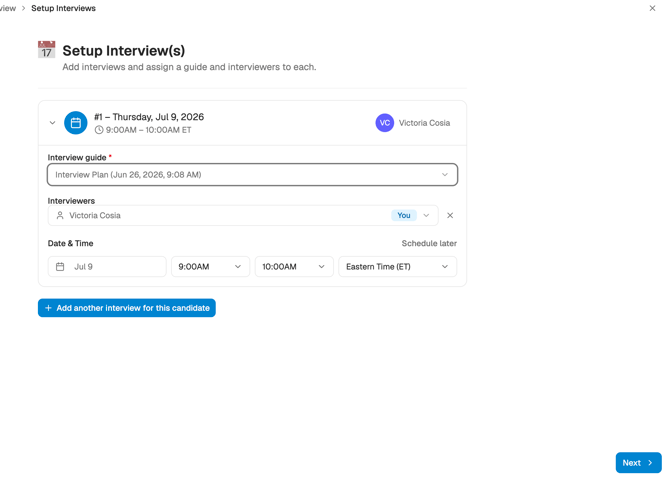Change the 10:00AM end time dropdown
This screenshot has width=670, height=479.
(x=294, y=267)
